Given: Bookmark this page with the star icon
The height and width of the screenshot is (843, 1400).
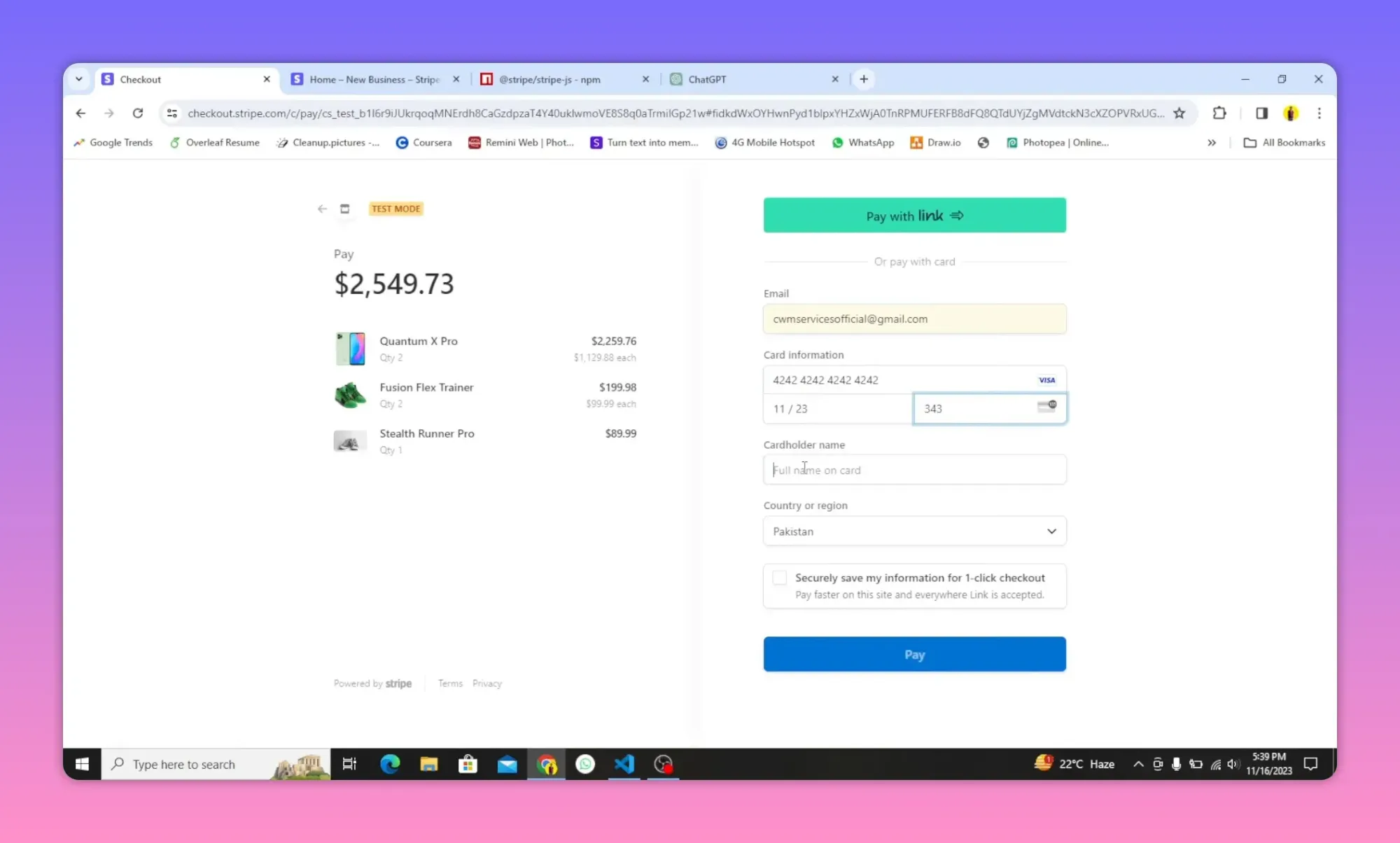Looking at the screenshot, I should 1179,113.
